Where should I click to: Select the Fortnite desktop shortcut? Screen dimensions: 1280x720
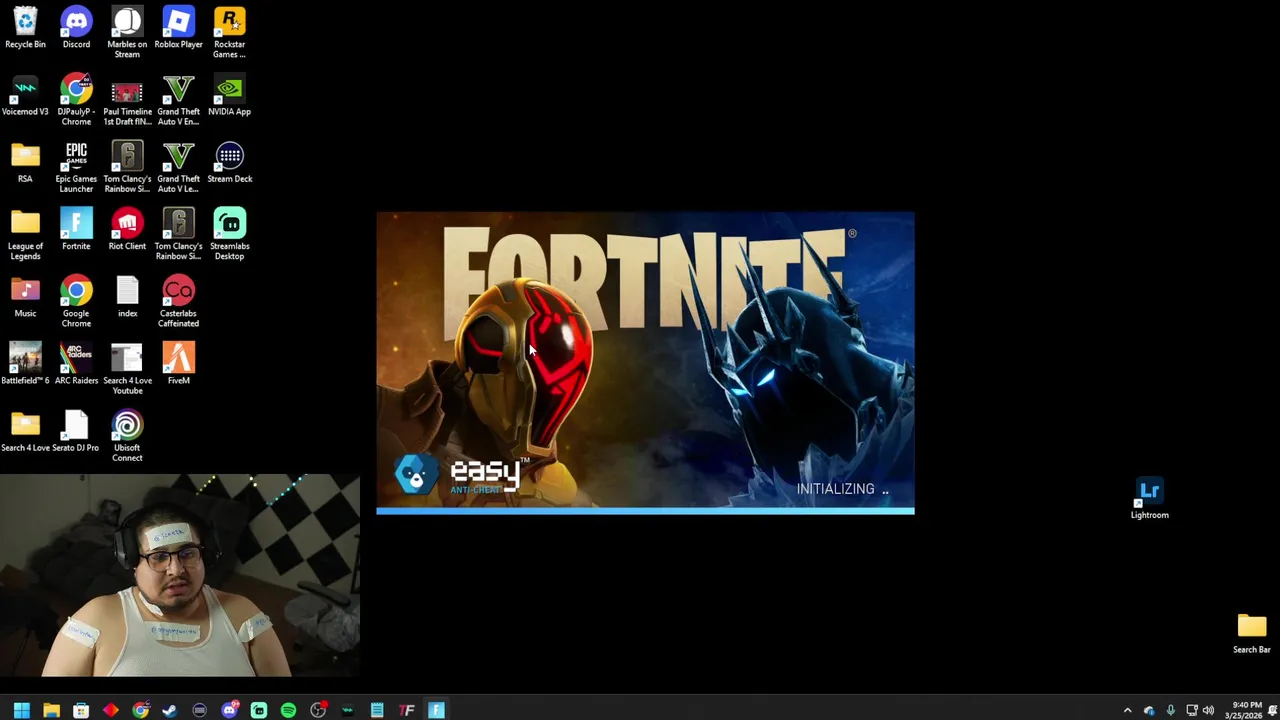click(x=76, y=229)
